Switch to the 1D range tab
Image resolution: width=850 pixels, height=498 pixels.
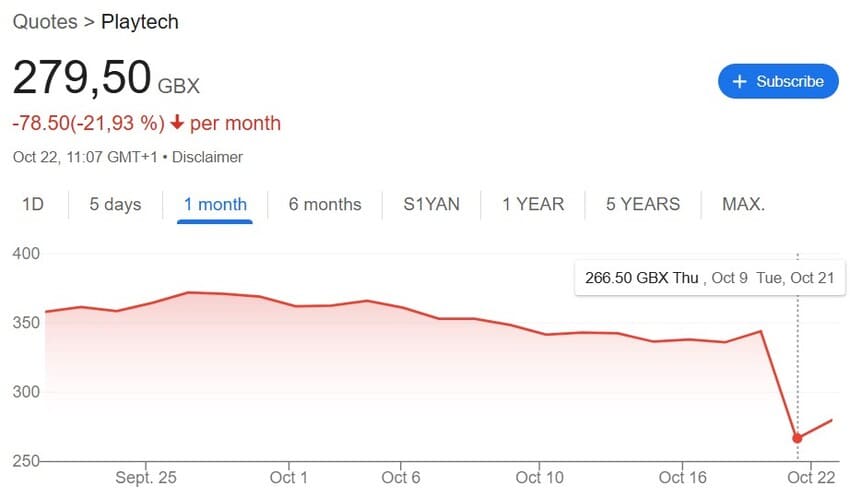point(33,204)
